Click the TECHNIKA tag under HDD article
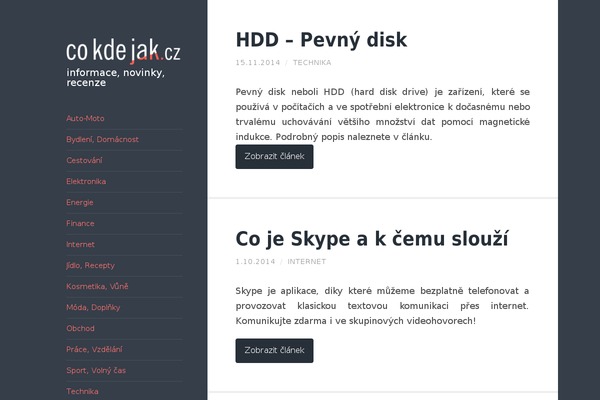The width and height of the screenshot is (600, 400). 312,63
